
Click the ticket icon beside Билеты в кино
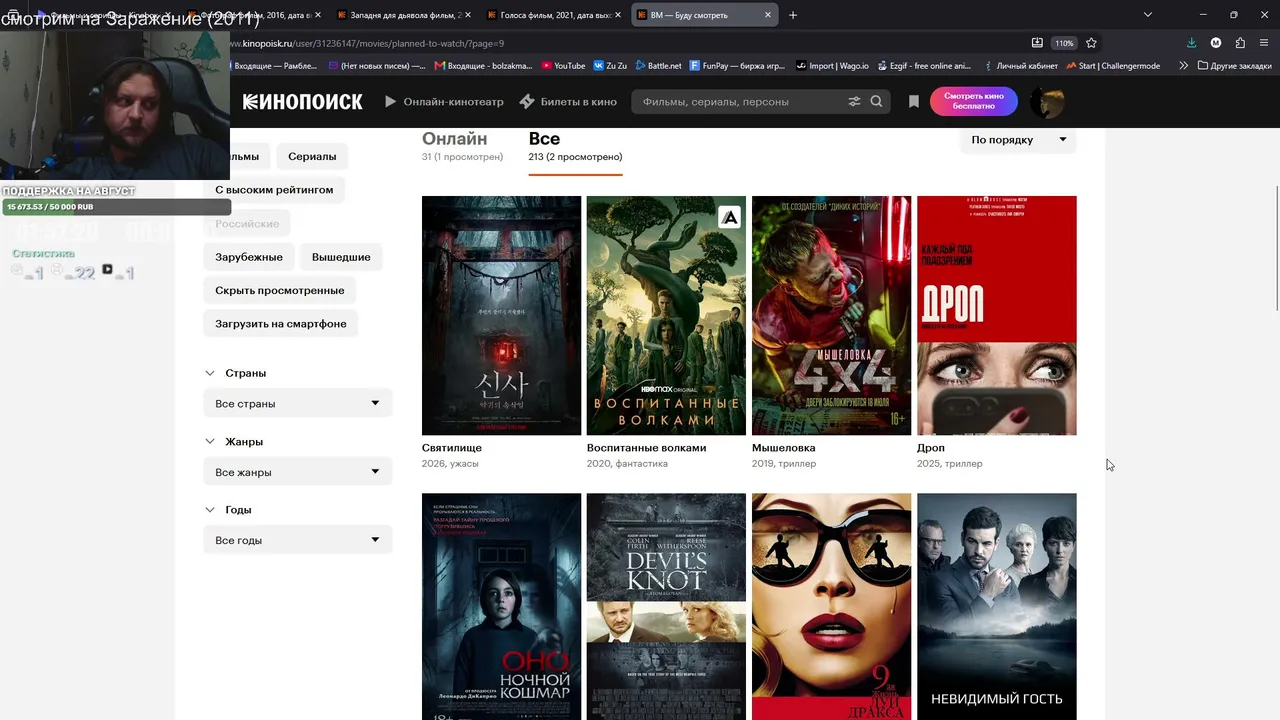pyautogui.click(x=527, y=101)
